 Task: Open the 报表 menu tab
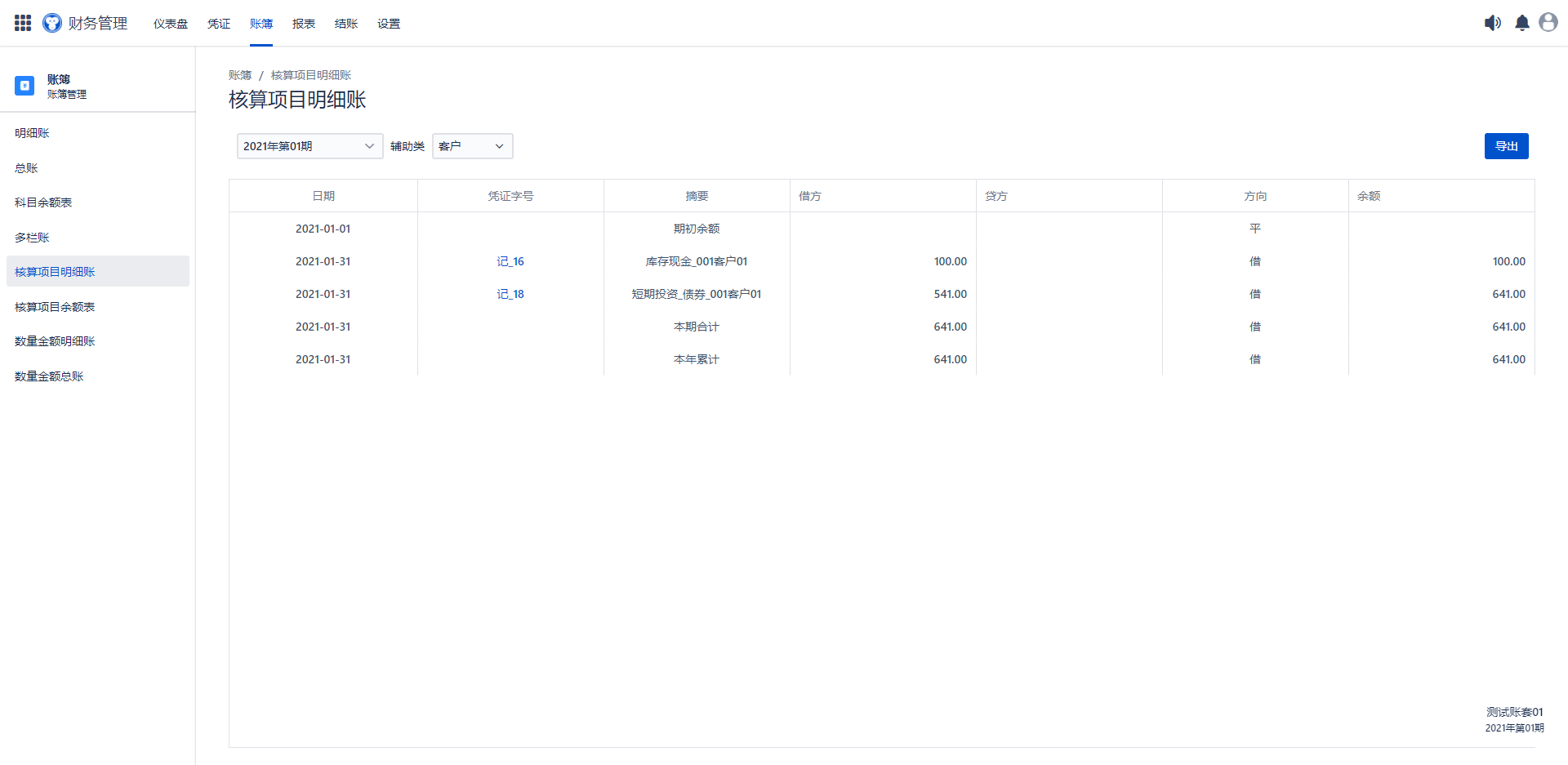pos(304,24)
